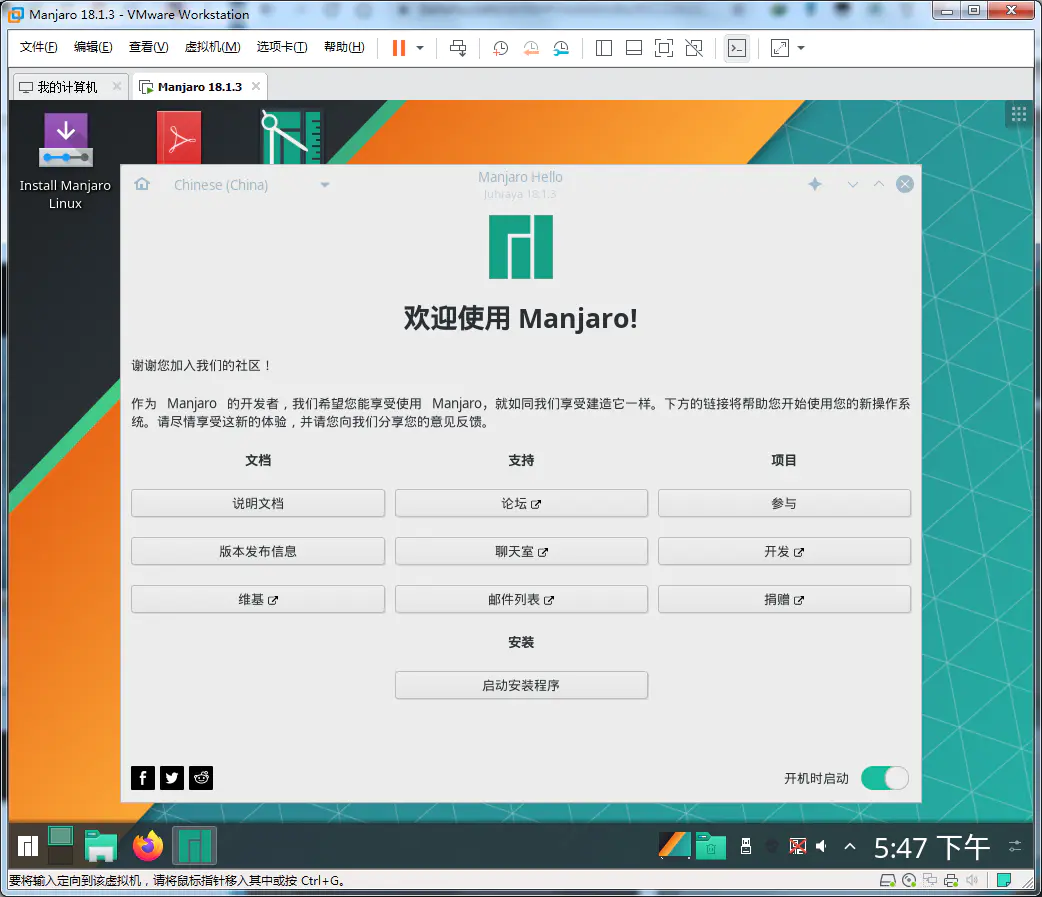Open the 虚拟机(M) menu
This screenshot has height=897, width=1042.
coord(213,47)
